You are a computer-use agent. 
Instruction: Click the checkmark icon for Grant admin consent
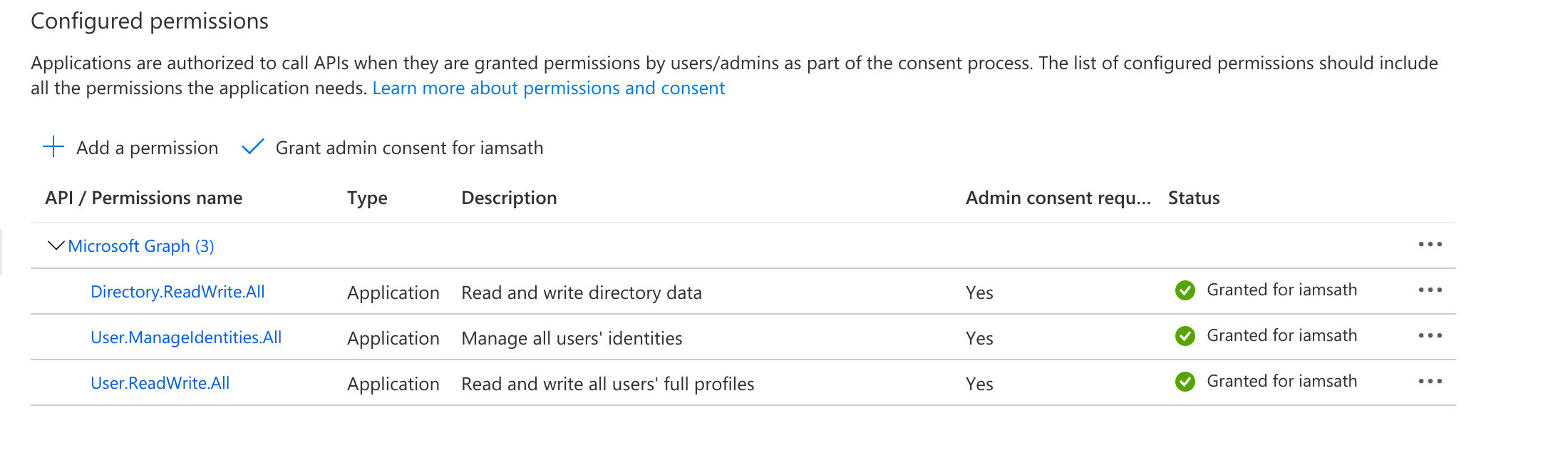(x=253, y=147)
